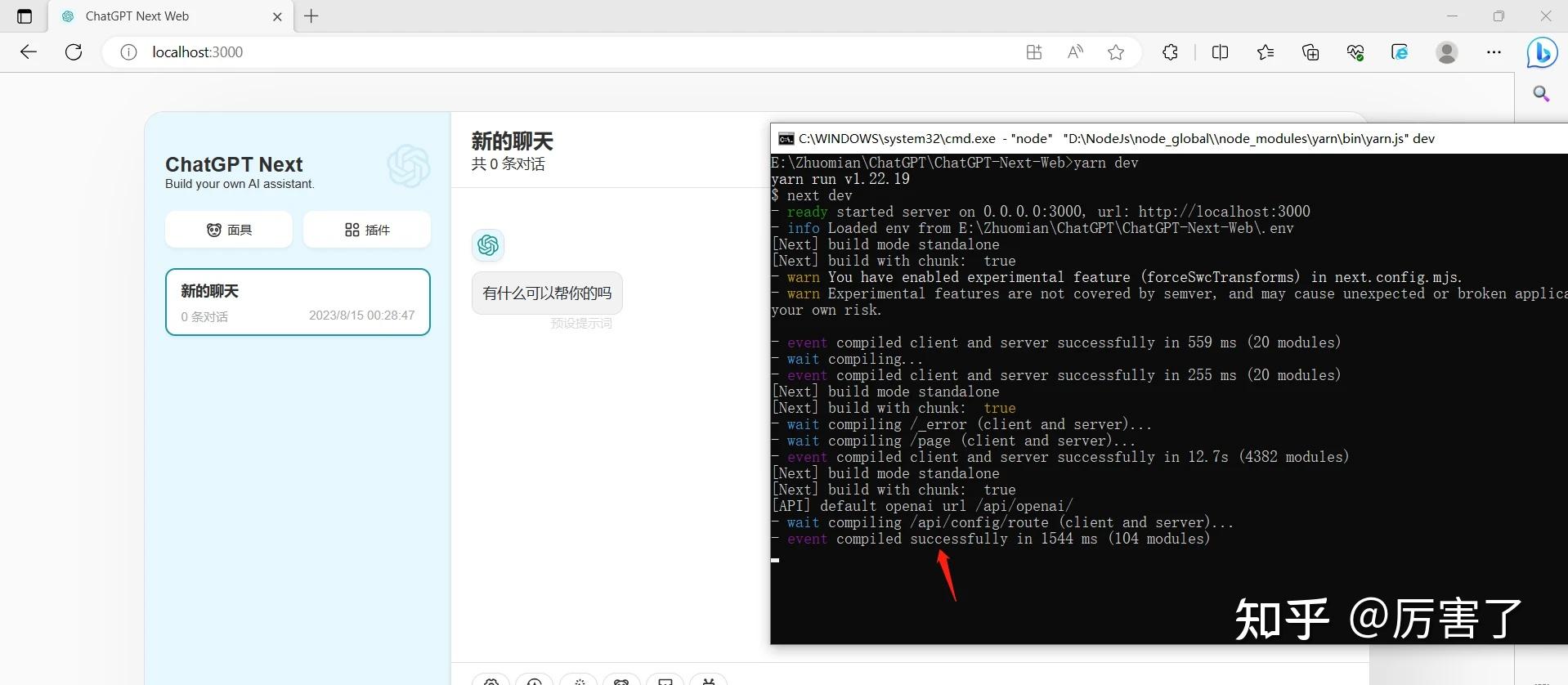Click 'compiled successfully in 1544 ms' line
Image resolution: width=1568 pixels, height=685 pixels.
991,539
